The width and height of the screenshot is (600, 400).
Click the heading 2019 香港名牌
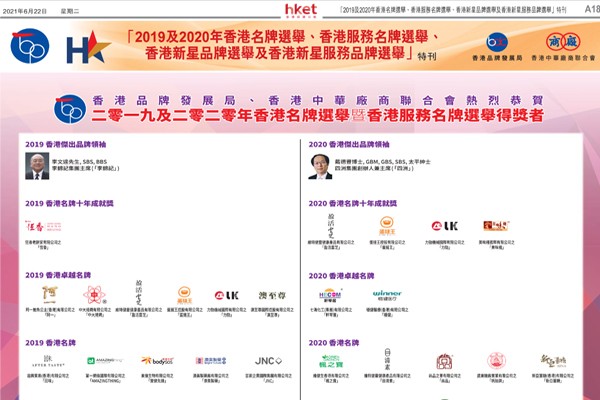[x=51, y=343]
